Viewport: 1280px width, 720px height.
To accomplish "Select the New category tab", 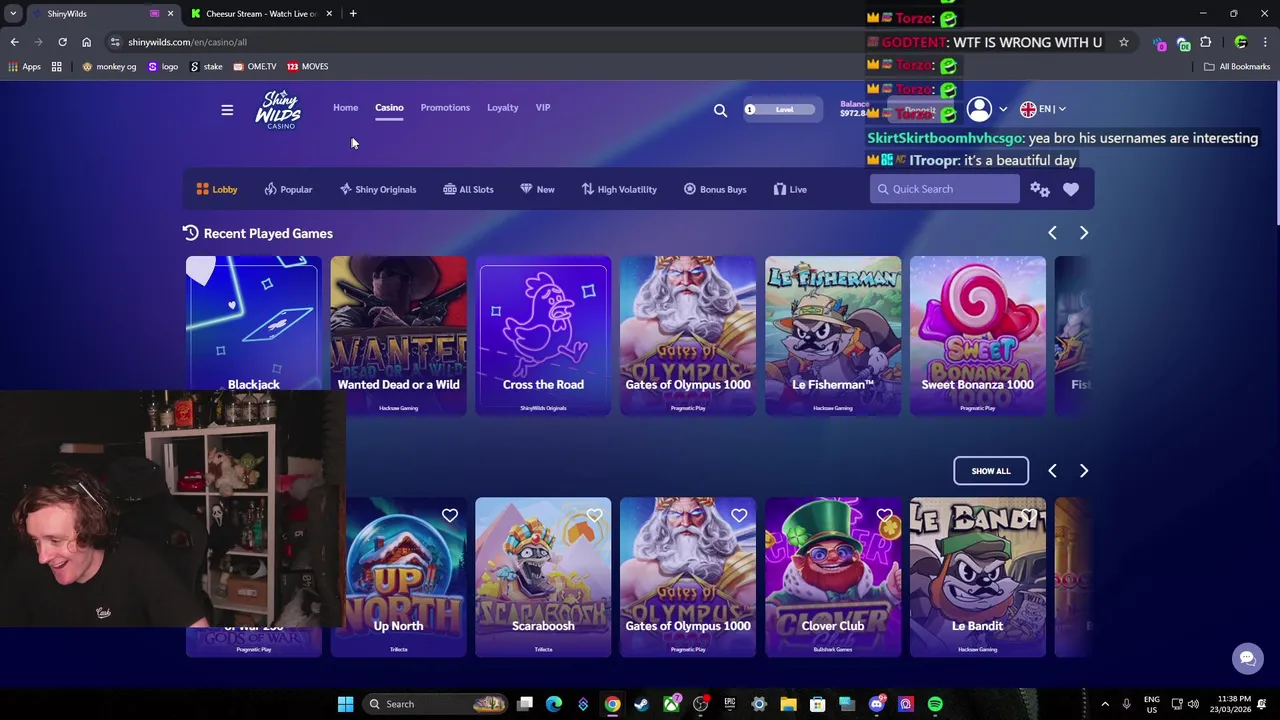I will click(x=537, y=189).
